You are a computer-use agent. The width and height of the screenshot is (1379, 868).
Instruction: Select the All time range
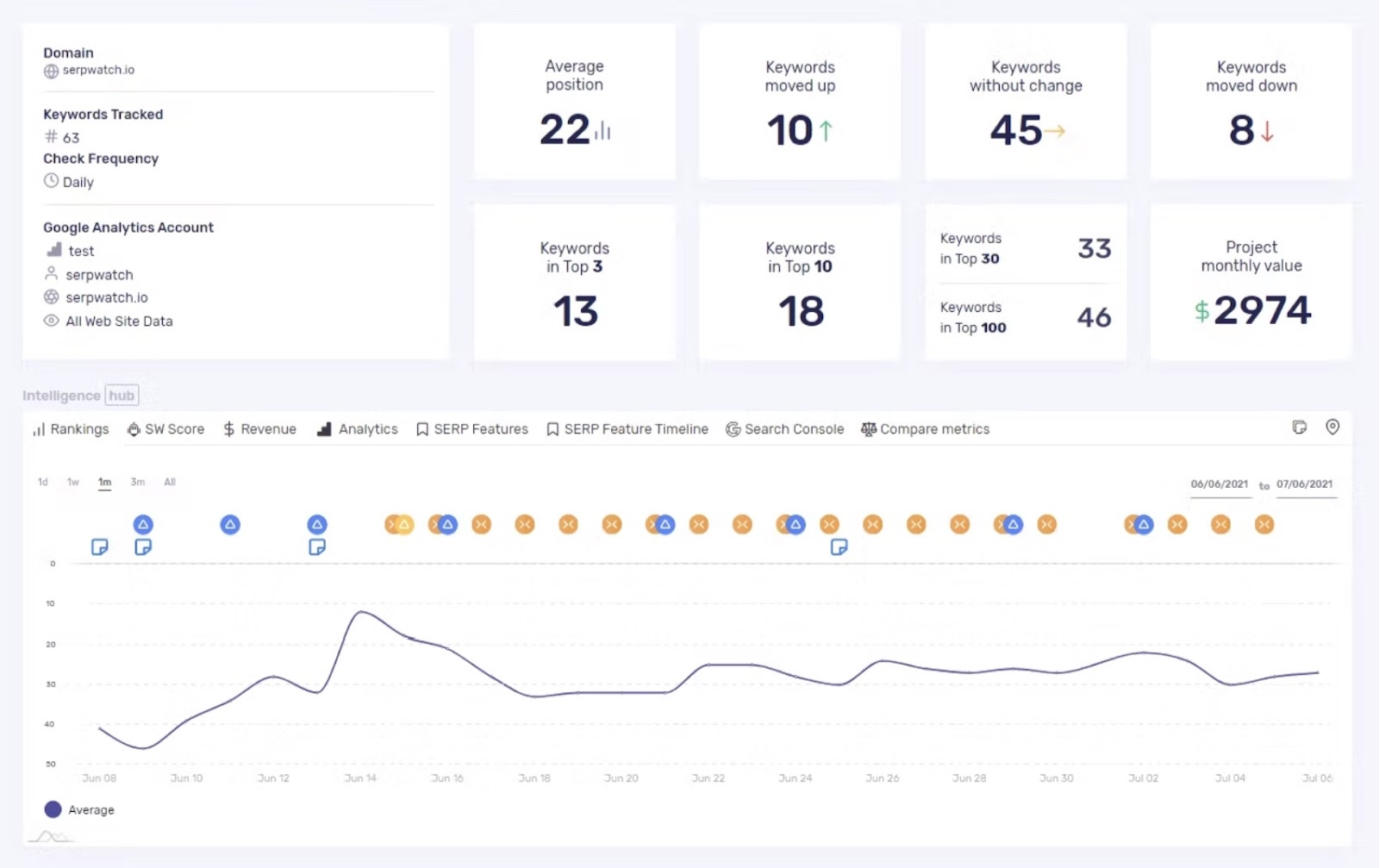tap(170, 482)
